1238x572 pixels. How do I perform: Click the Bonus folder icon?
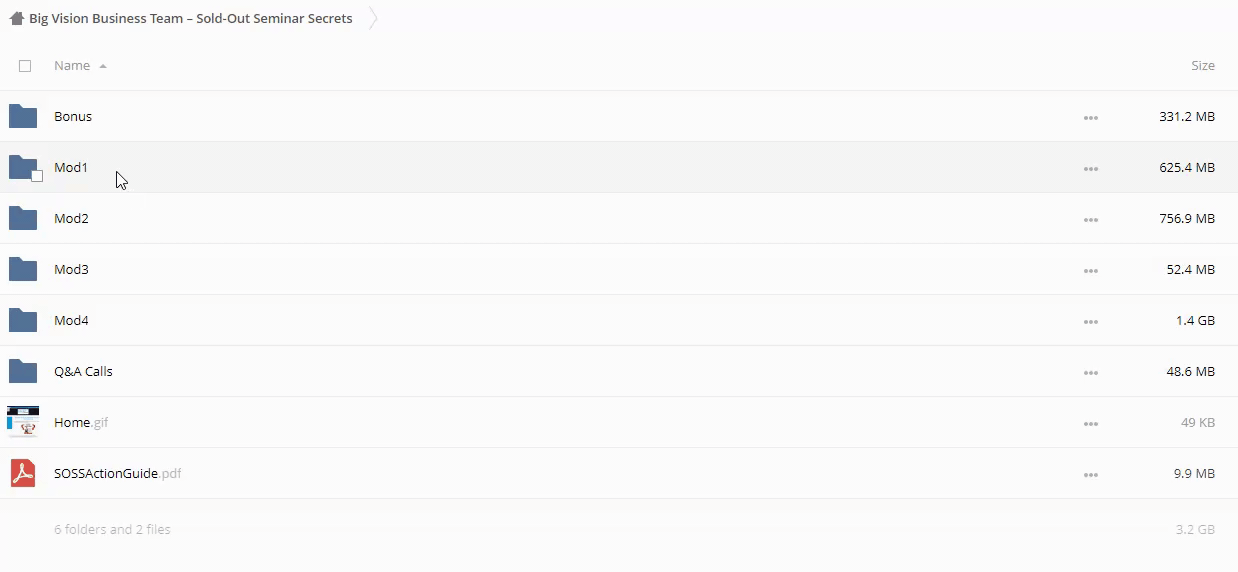(x=23, y=116)
